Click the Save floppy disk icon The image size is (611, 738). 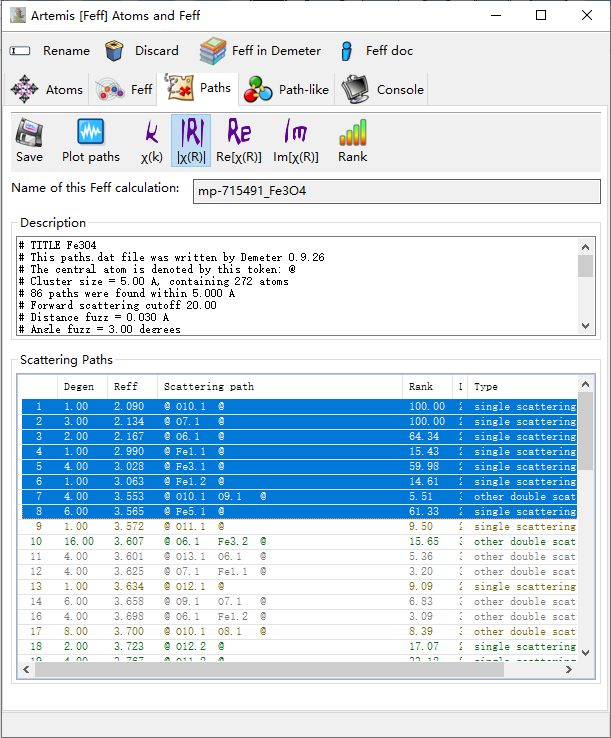(x=29, y=140)
